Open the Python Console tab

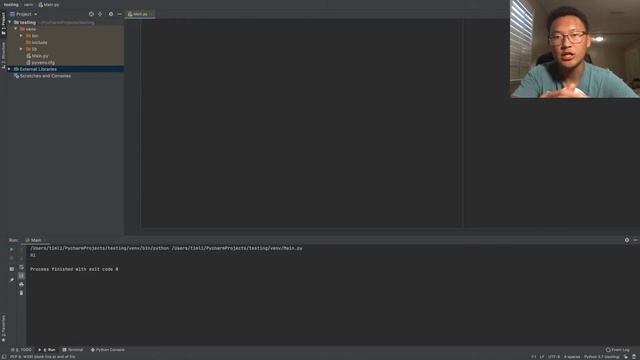pyautogui.click(x=108, y=350)
